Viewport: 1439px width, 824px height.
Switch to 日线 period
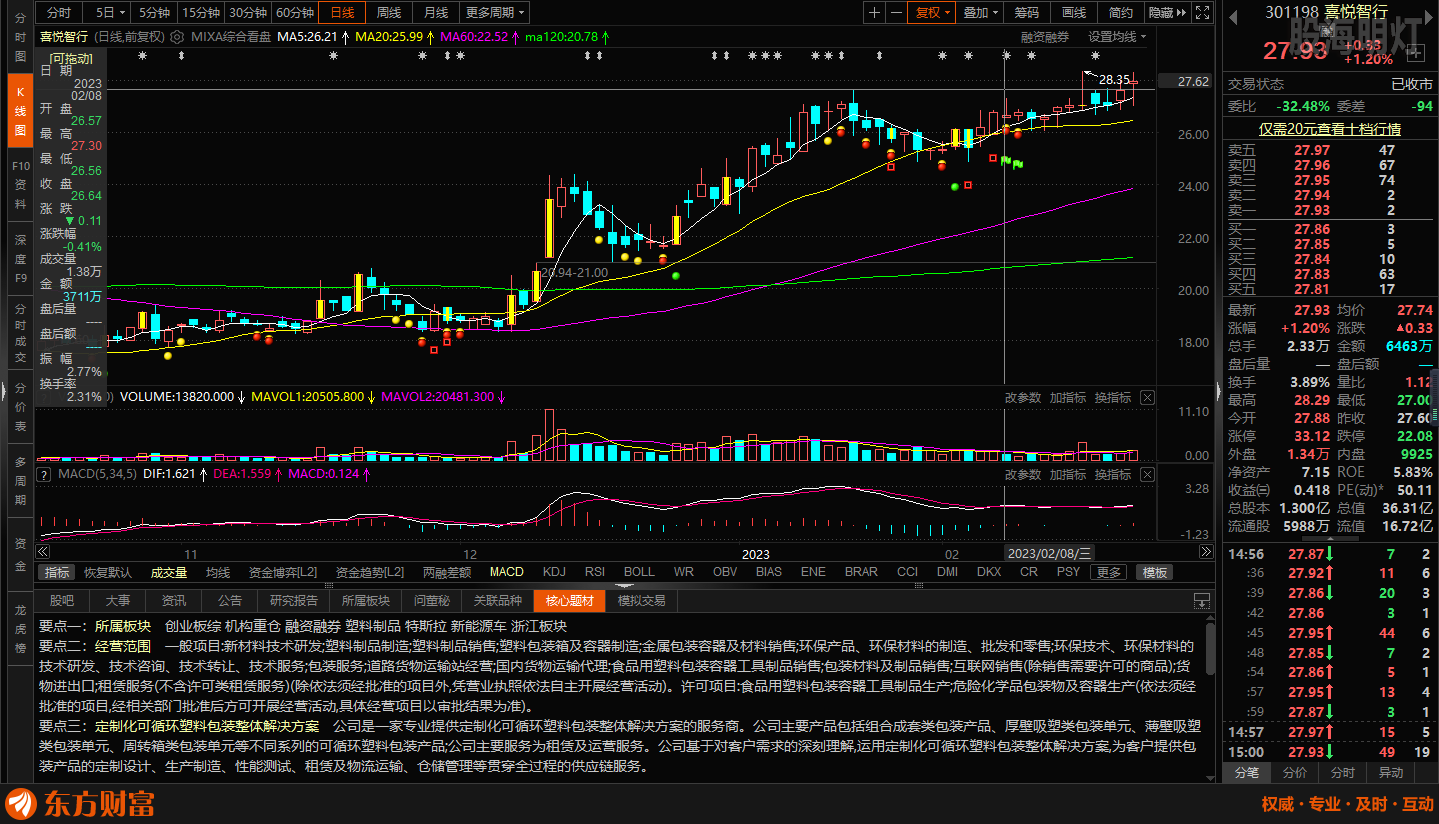click(x=342, y=12)
